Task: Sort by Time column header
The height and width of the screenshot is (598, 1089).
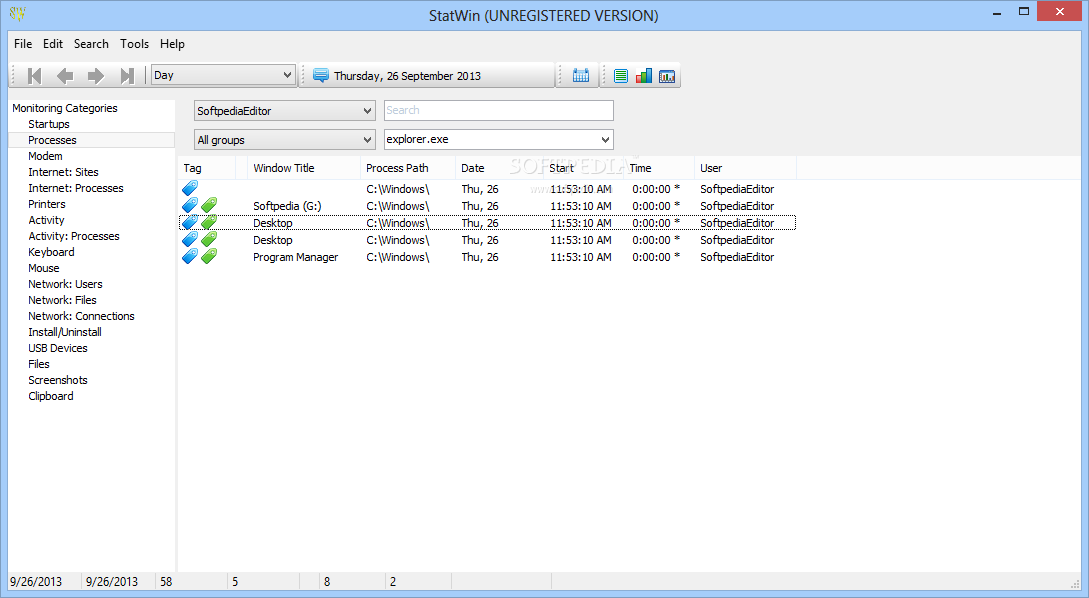Action: (x=659, y=168)
